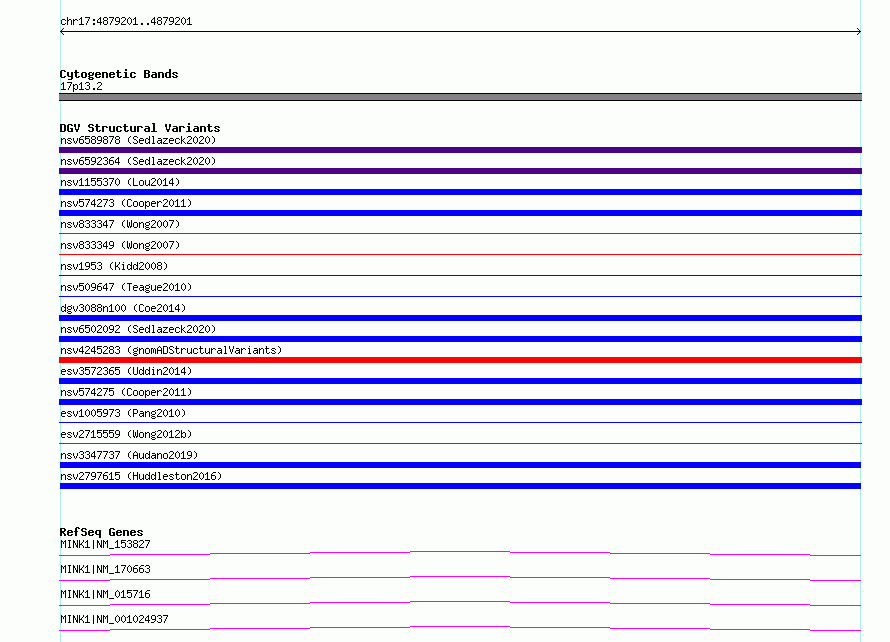
Task: Open variant nsv6592364 (Sedlazeck2020)
Action: click(x=138, y=161)
